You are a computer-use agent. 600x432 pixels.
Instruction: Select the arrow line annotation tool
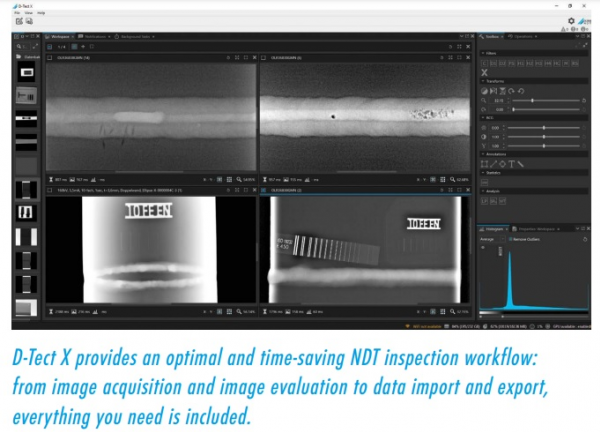[494, 164]
